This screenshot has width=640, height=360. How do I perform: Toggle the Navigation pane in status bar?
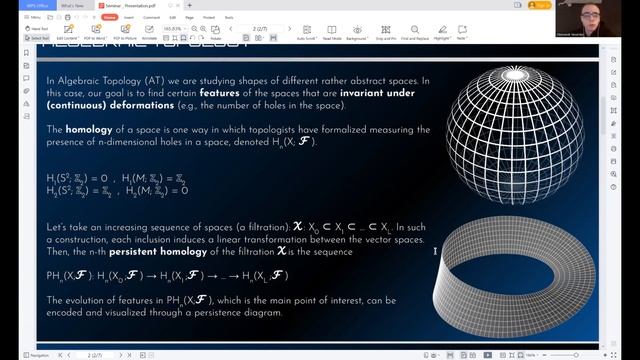click(36, 355)
